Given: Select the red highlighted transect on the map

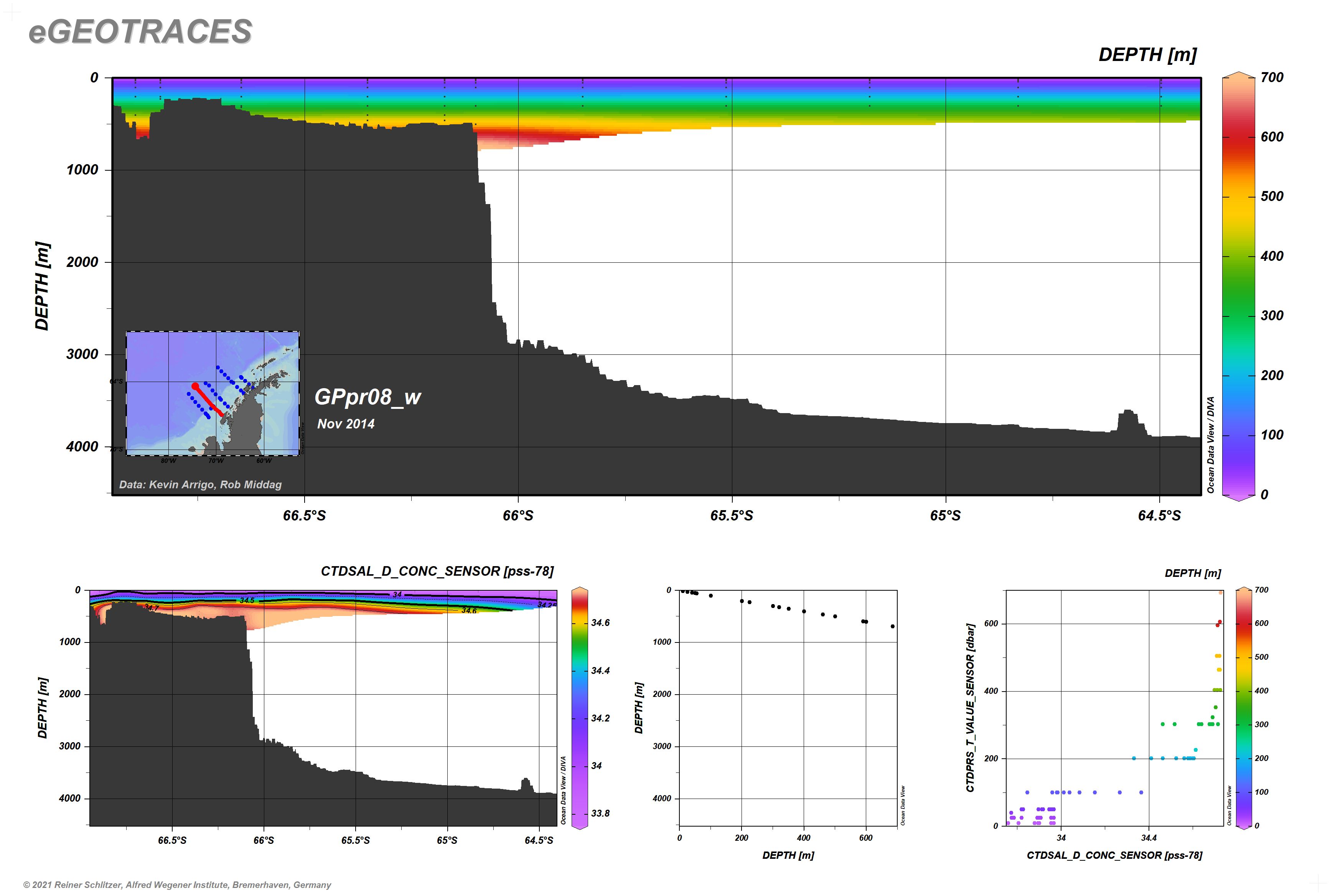Looking at the screenshot, I should pos(208,399).
